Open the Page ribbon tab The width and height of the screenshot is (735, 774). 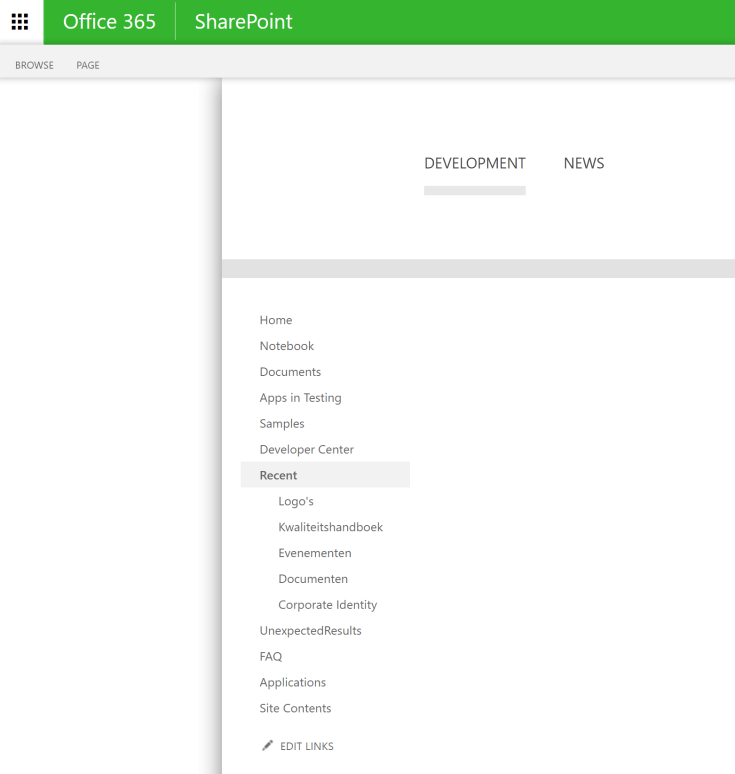pyautogui.click(x=88, y=65)
